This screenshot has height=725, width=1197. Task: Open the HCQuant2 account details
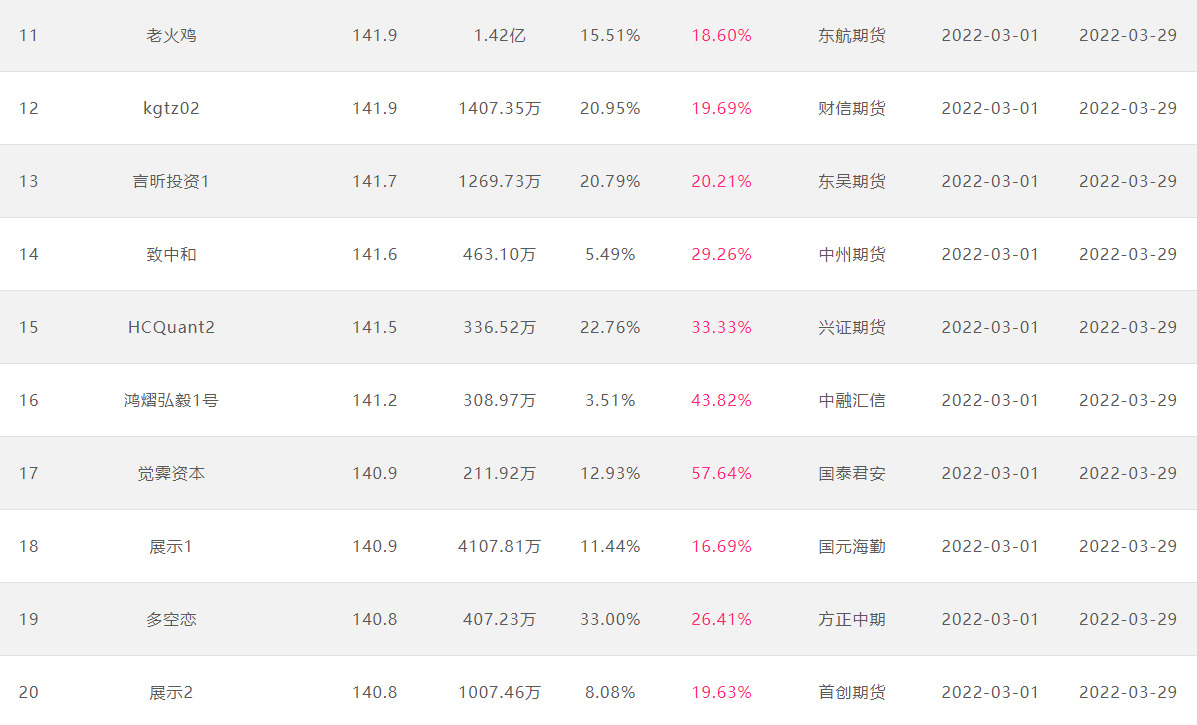coord(171,327)
